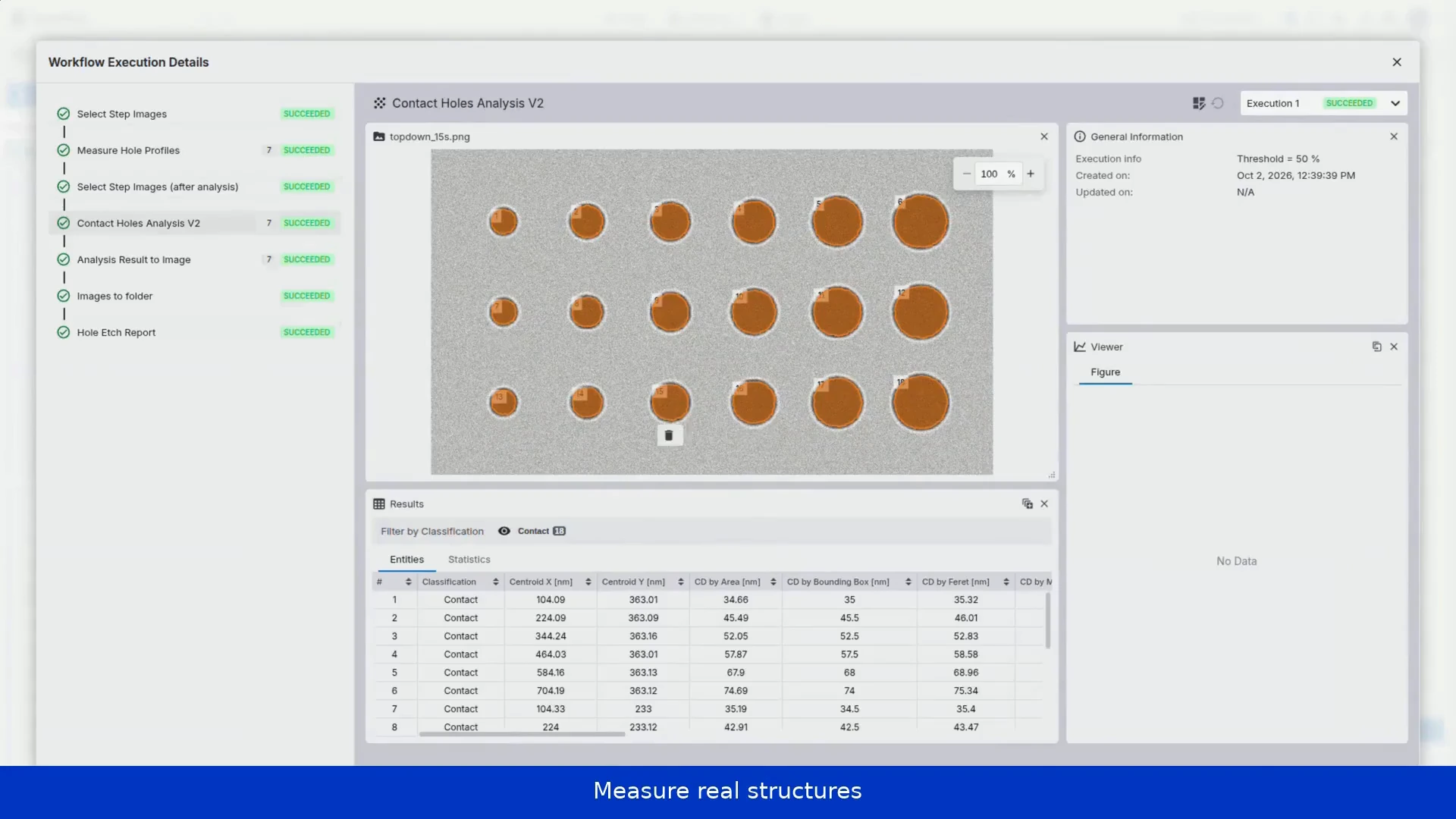
Task: Select the Figure tab in Viewer
Action: point(1105,372)
